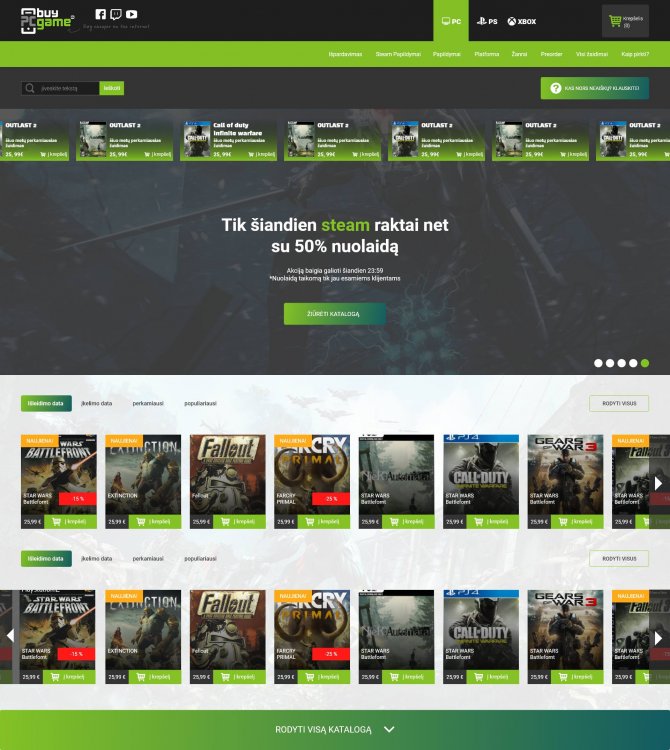Screen dimensions: 670x750
Task: Select the fourth hero slide dot beside green one
Action: (x=633, y=363)
